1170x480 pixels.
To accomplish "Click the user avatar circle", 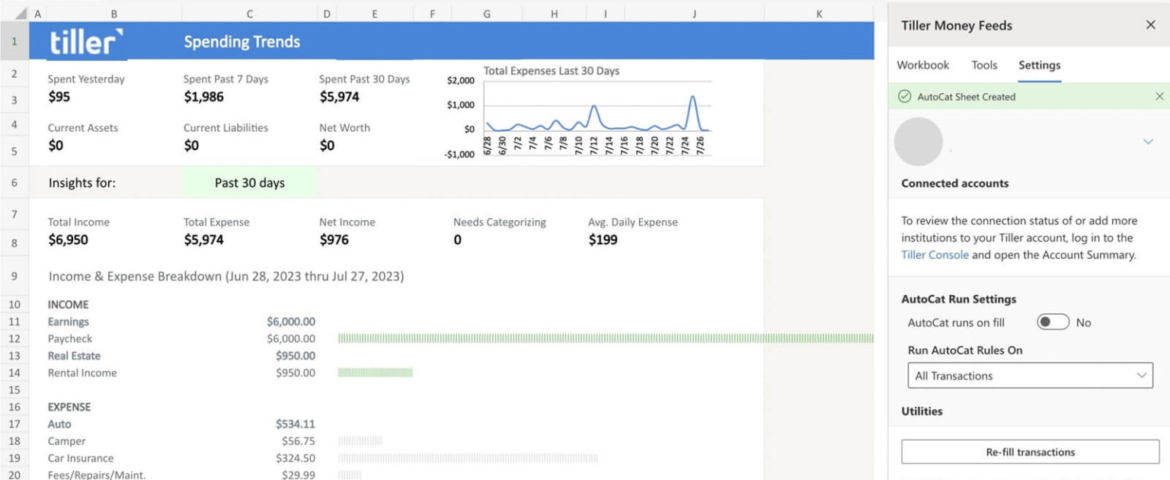I will 919,141.
